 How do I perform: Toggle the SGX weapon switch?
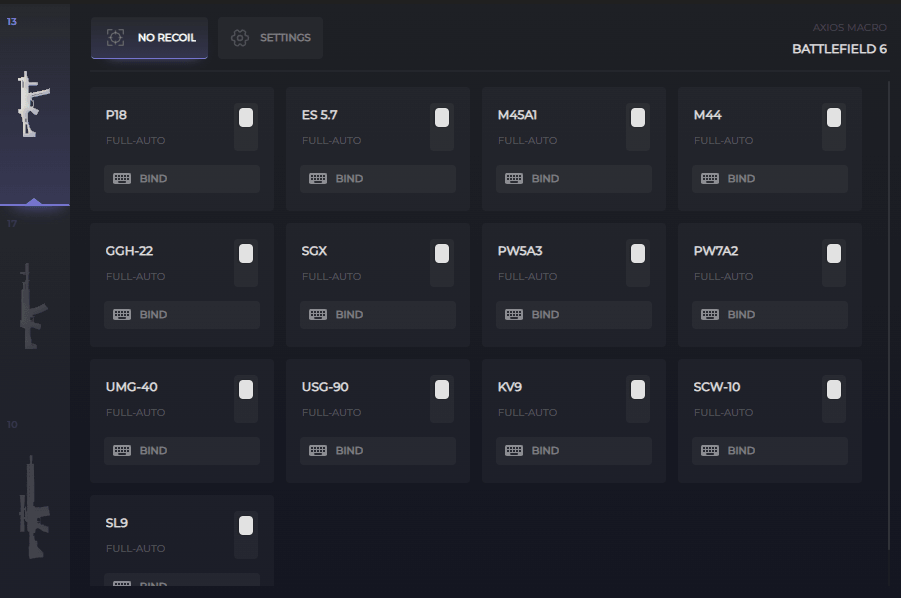click(x=442, y=263)
